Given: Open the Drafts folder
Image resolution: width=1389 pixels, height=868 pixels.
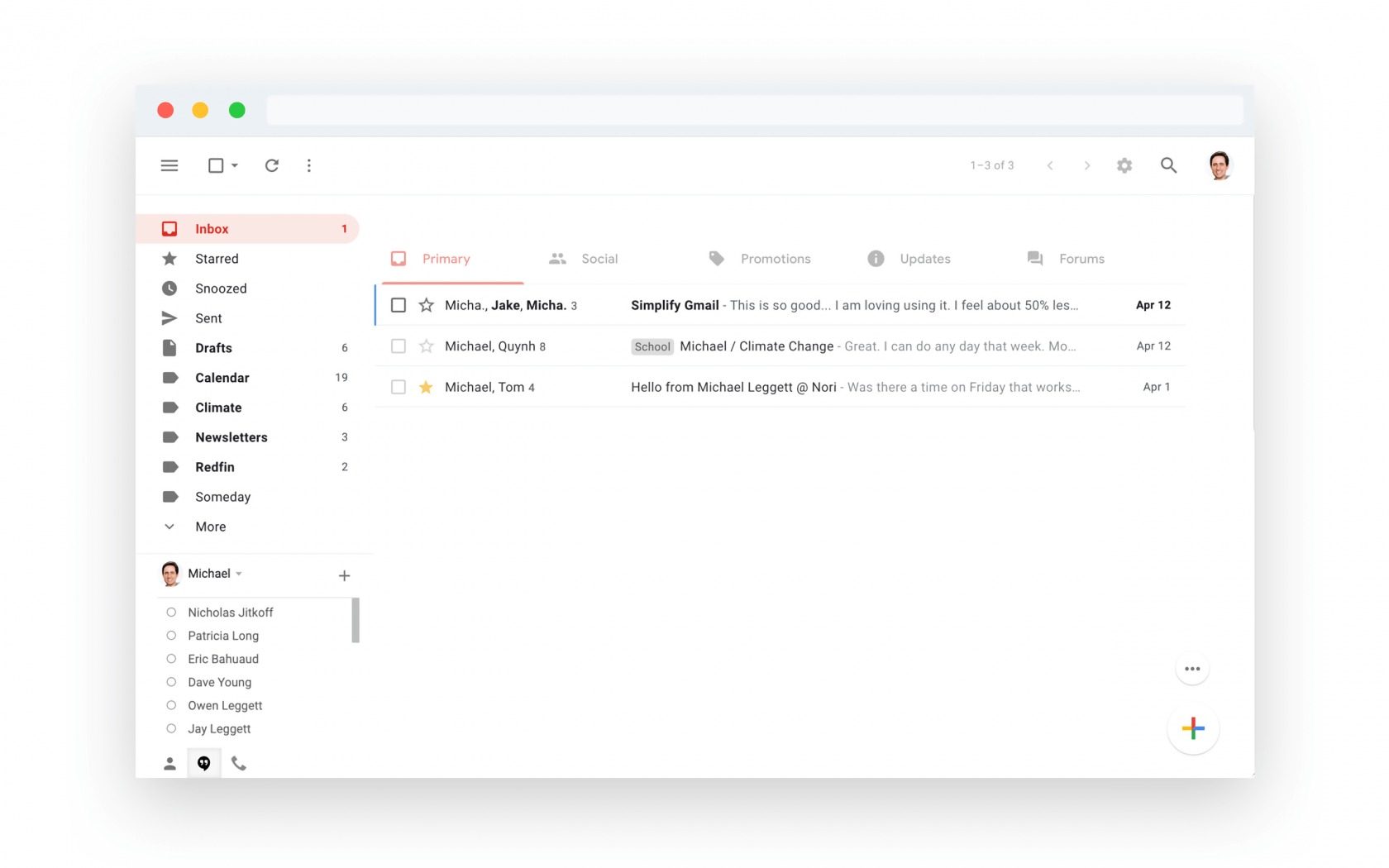Looking at the screenshot, I should tap(213, 348).
